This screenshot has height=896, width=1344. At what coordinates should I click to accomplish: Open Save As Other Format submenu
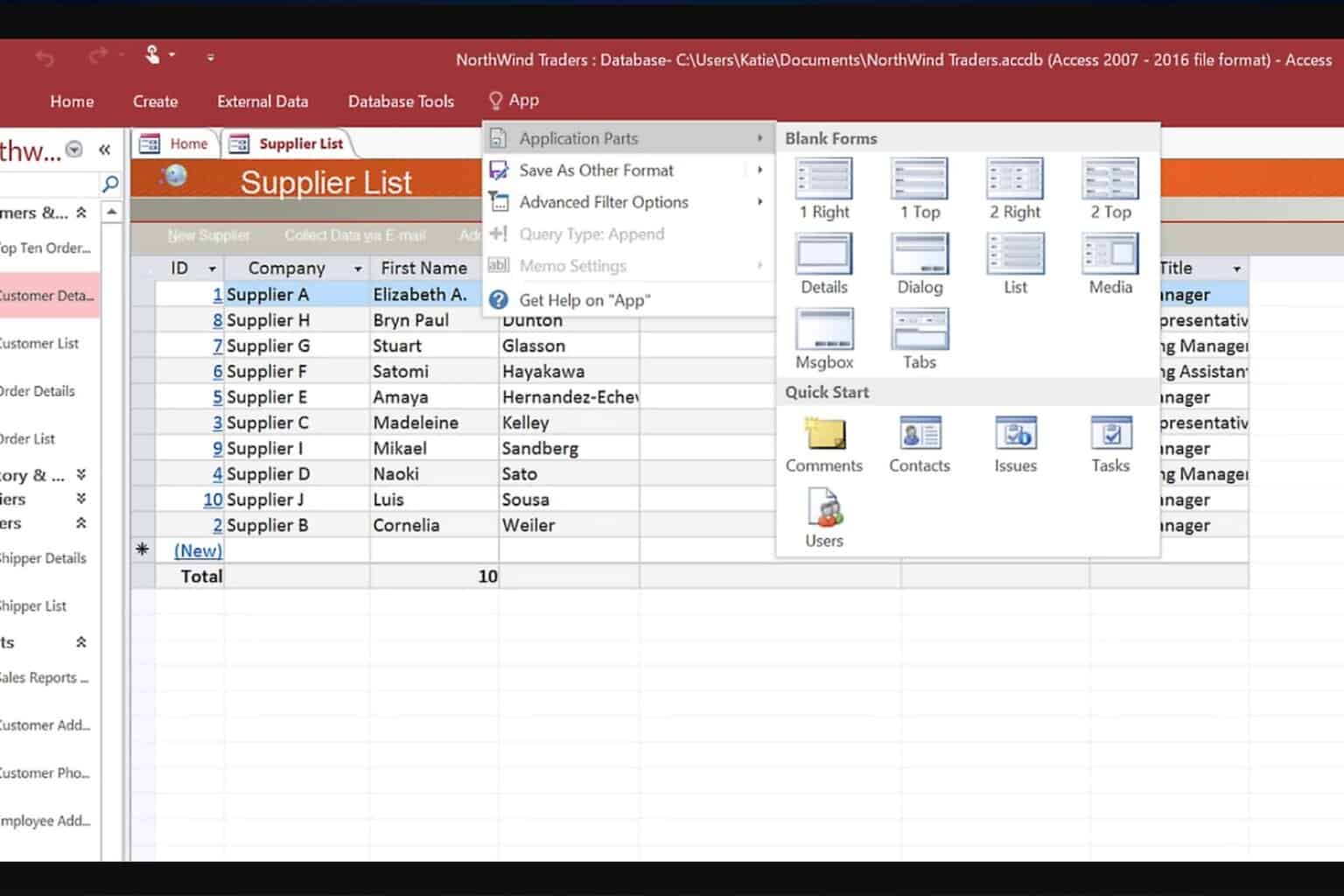click(x=628, y=171)
